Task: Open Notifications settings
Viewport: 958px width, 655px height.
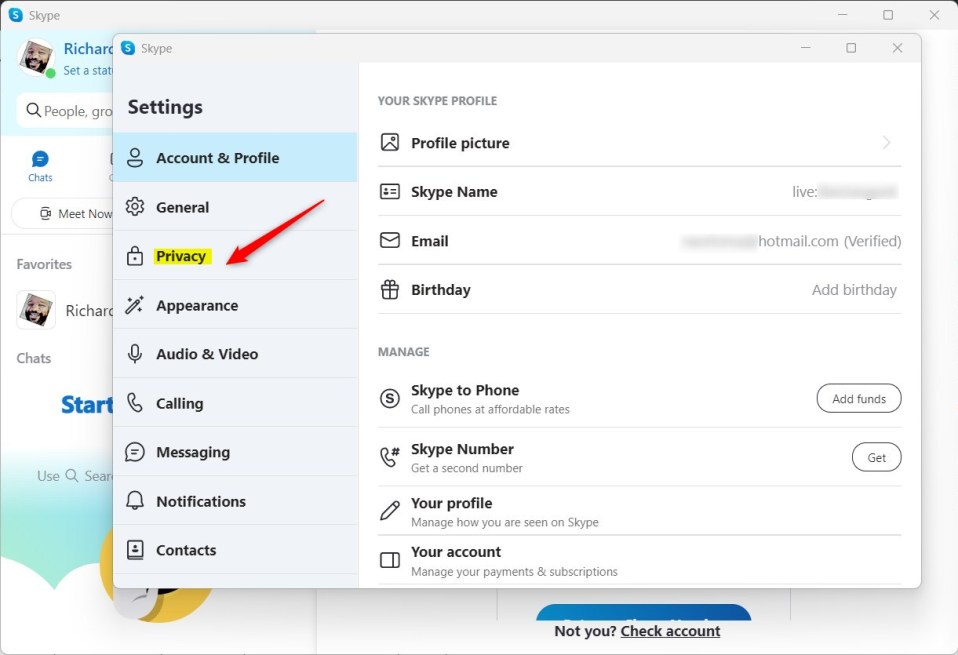Action: pos(235,501)
